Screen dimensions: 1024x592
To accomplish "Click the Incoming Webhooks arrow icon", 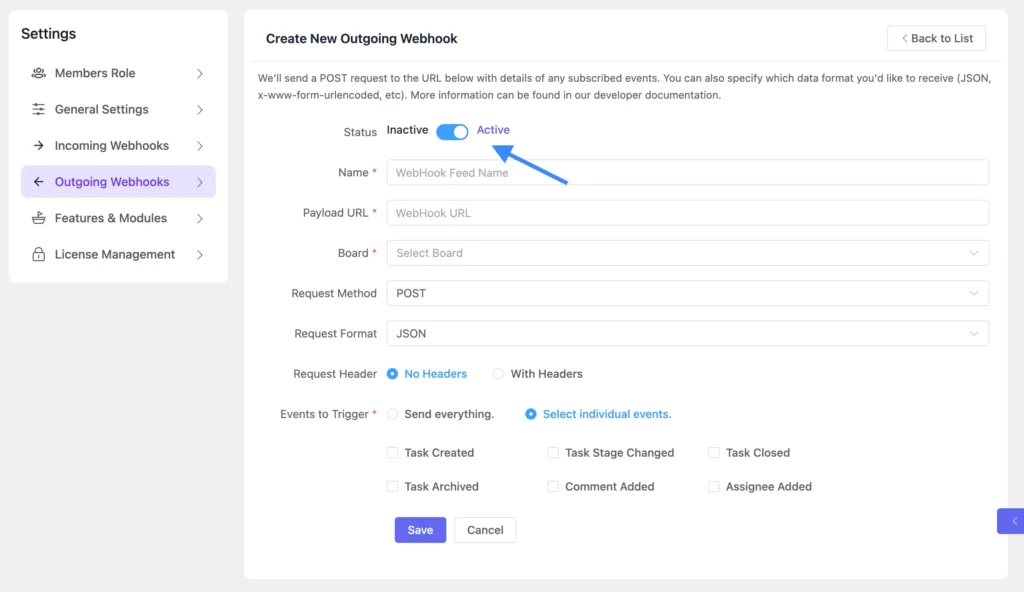I will click(x=39, y=145).
